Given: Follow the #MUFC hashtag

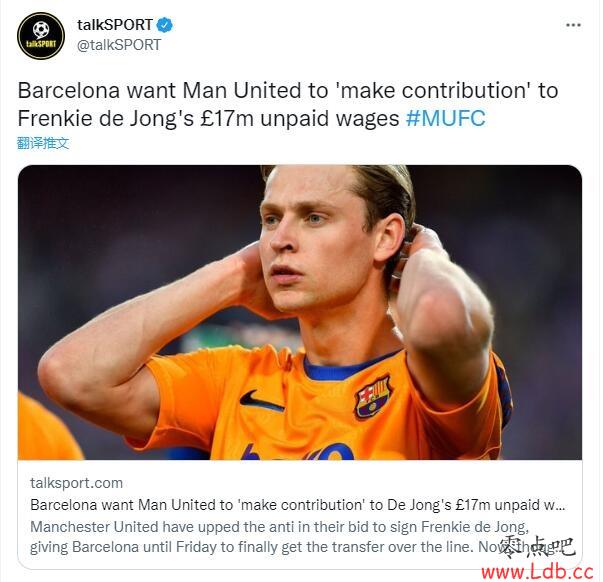Looking at the screenshot, I should click(x=446, y=118).
